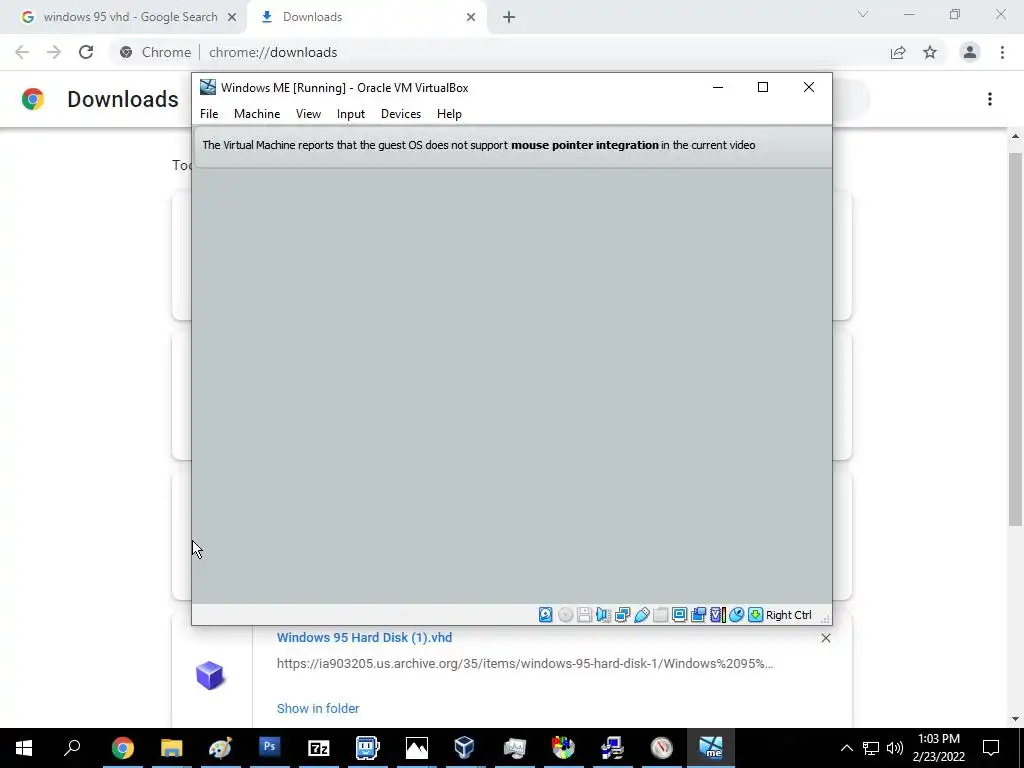Image resolution: width=1024 pixels, height=768 pixels.
Task: Click the scroll down arrow on page scrollbar
Action: point(1015,719)
